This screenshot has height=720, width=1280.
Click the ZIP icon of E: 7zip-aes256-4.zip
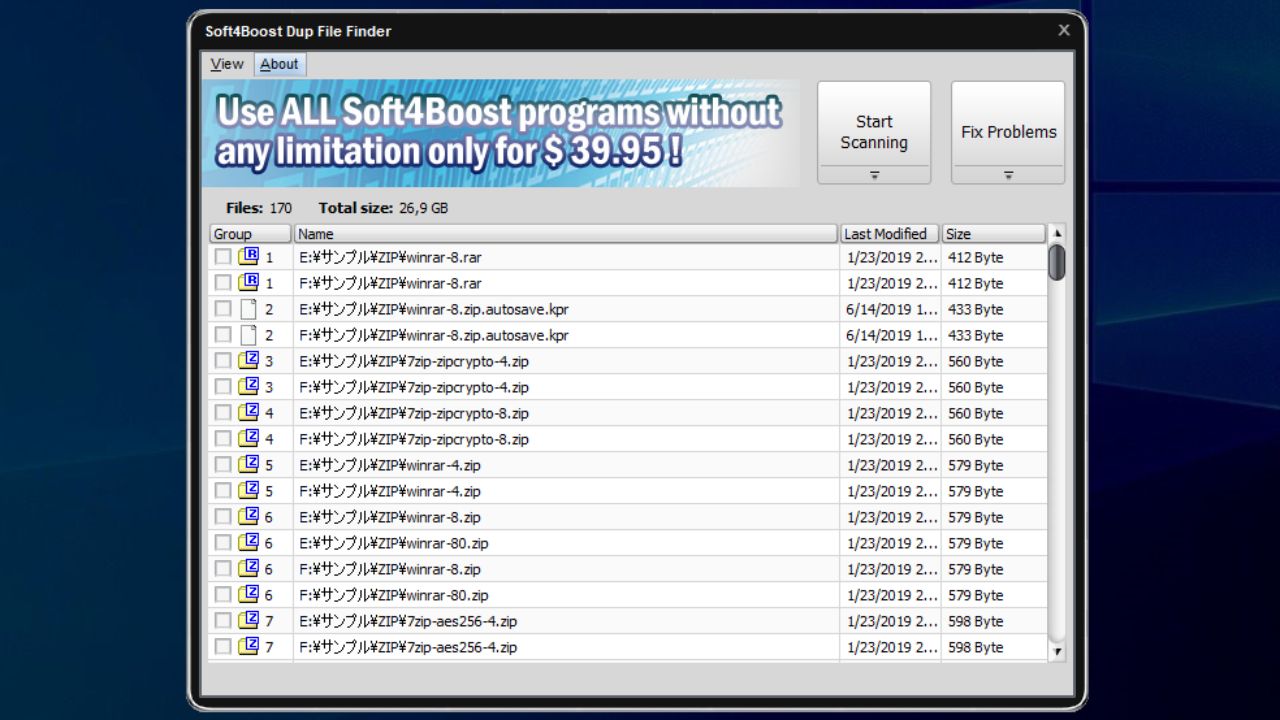click(249, 621)
